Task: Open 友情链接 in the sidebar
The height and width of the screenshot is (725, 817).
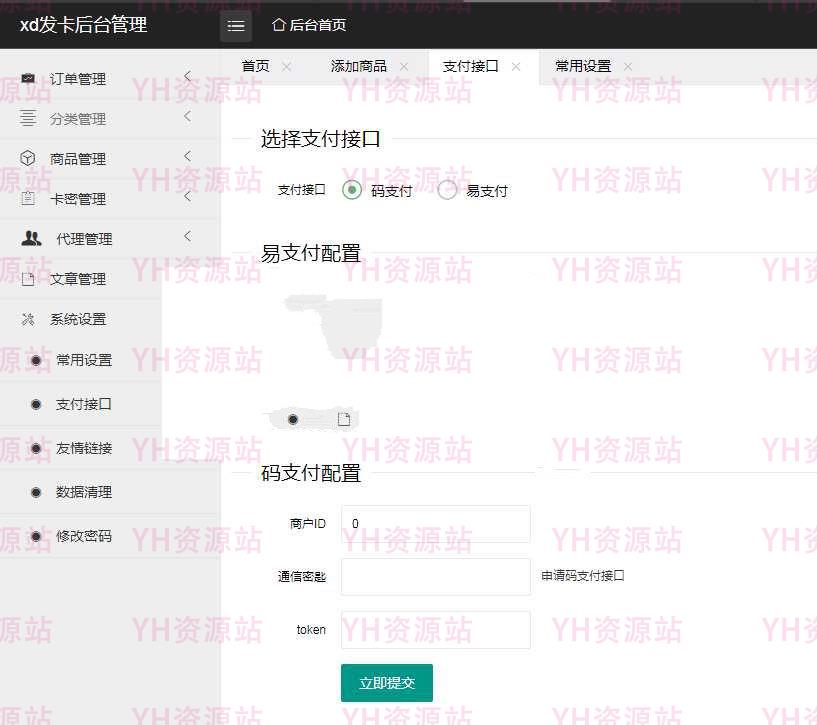Action: click(84, 448)
